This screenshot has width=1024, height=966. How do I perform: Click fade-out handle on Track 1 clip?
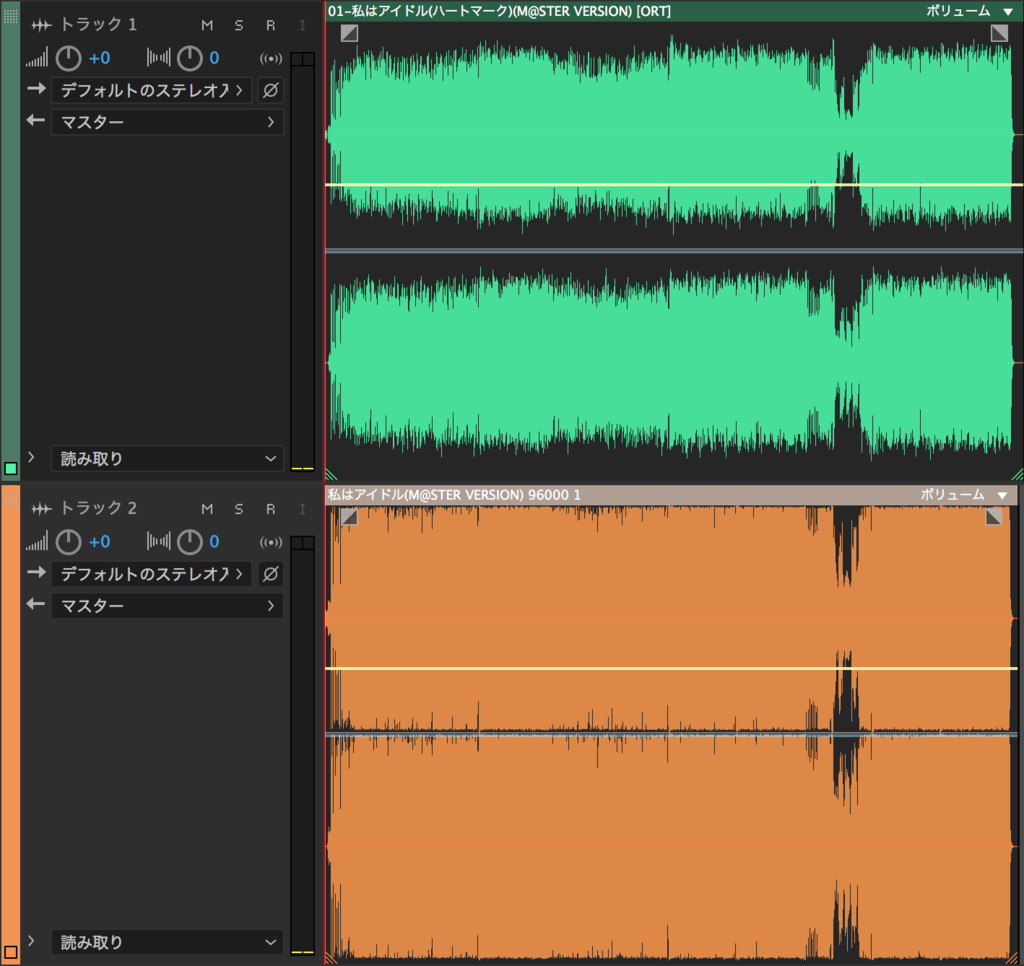tap(999, 33)
